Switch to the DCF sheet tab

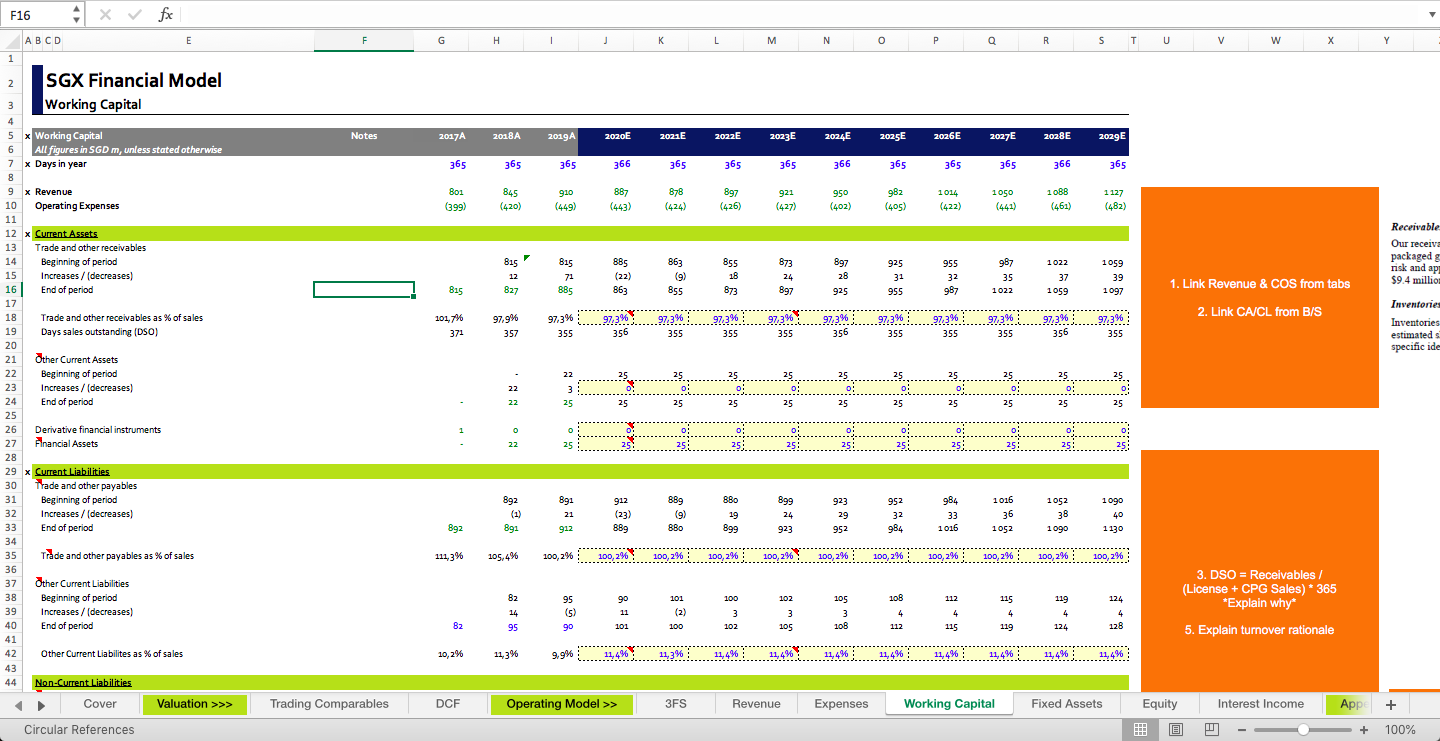tap(448, 704)
